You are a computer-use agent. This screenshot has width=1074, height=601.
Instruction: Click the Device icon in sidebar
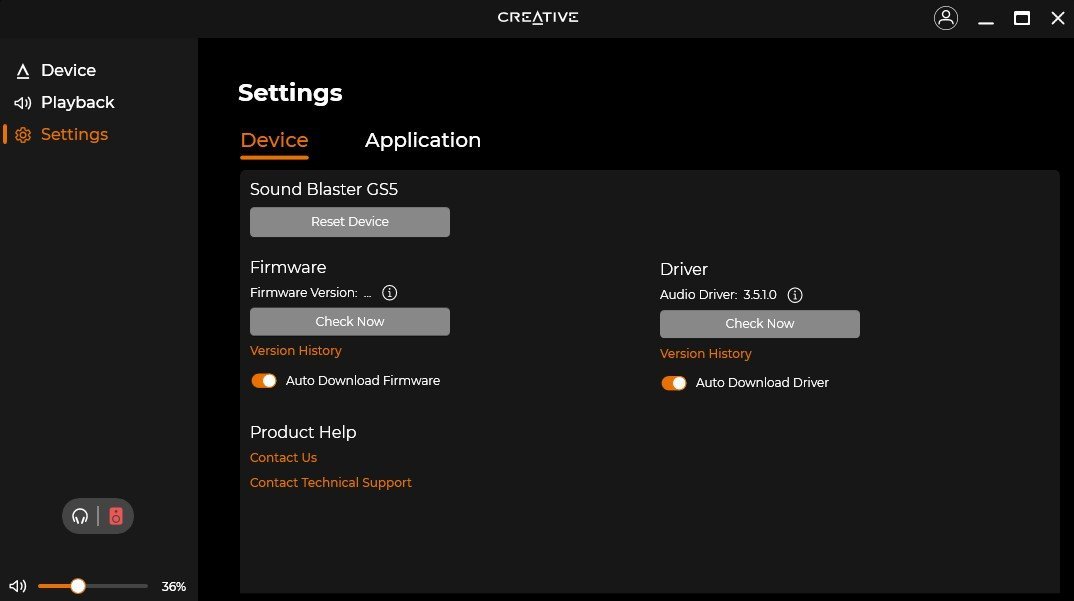[23, 71]
